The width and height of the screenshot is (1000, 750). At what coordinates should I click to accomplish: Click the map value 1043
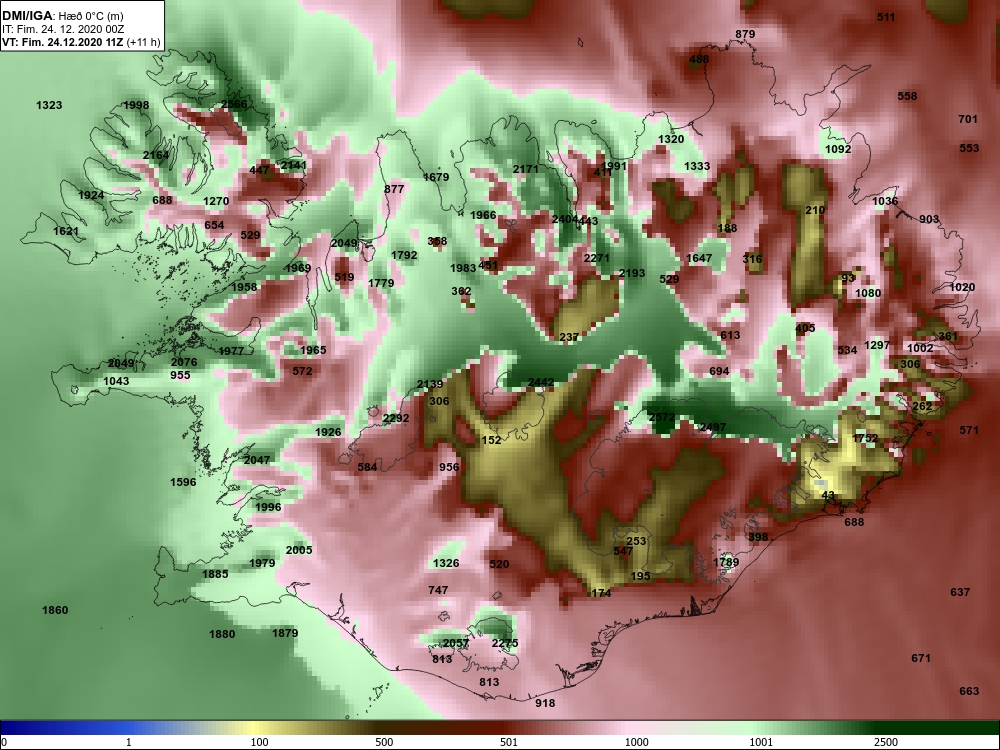click(116, 381)
